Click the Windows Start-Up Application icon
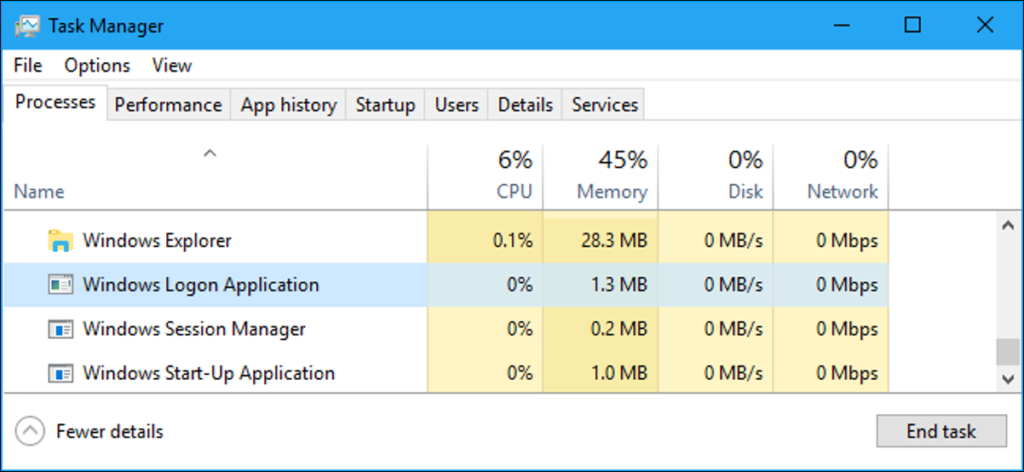 click(x=60, y=374)
